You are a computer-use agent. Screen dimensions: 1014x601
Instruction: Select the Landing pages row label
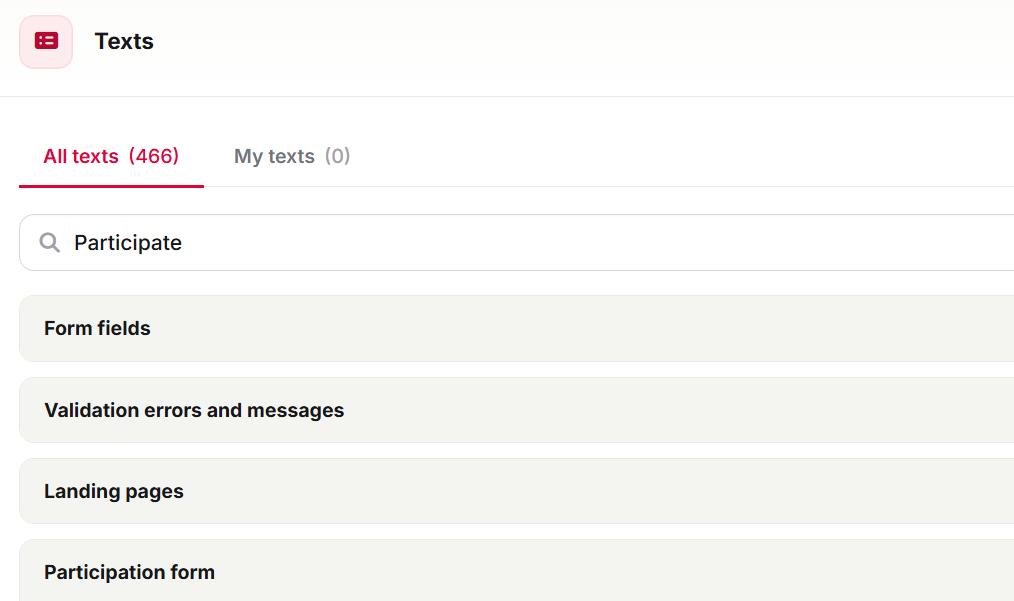[x=114, y=492]
